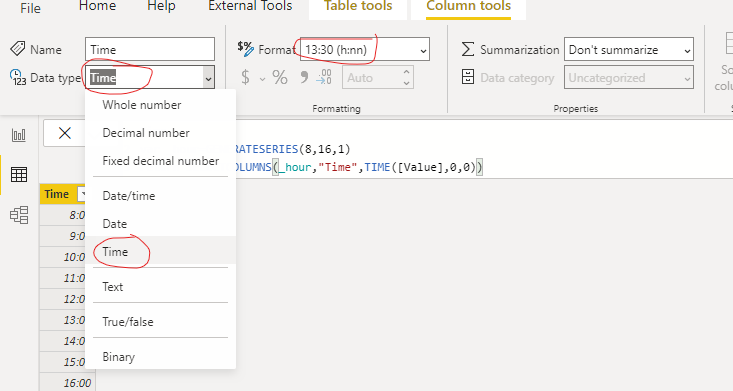Switch to Data table view icon
The height and width of the screenshot is (391, 733).
pyautogui.click(x=19, y=175)
